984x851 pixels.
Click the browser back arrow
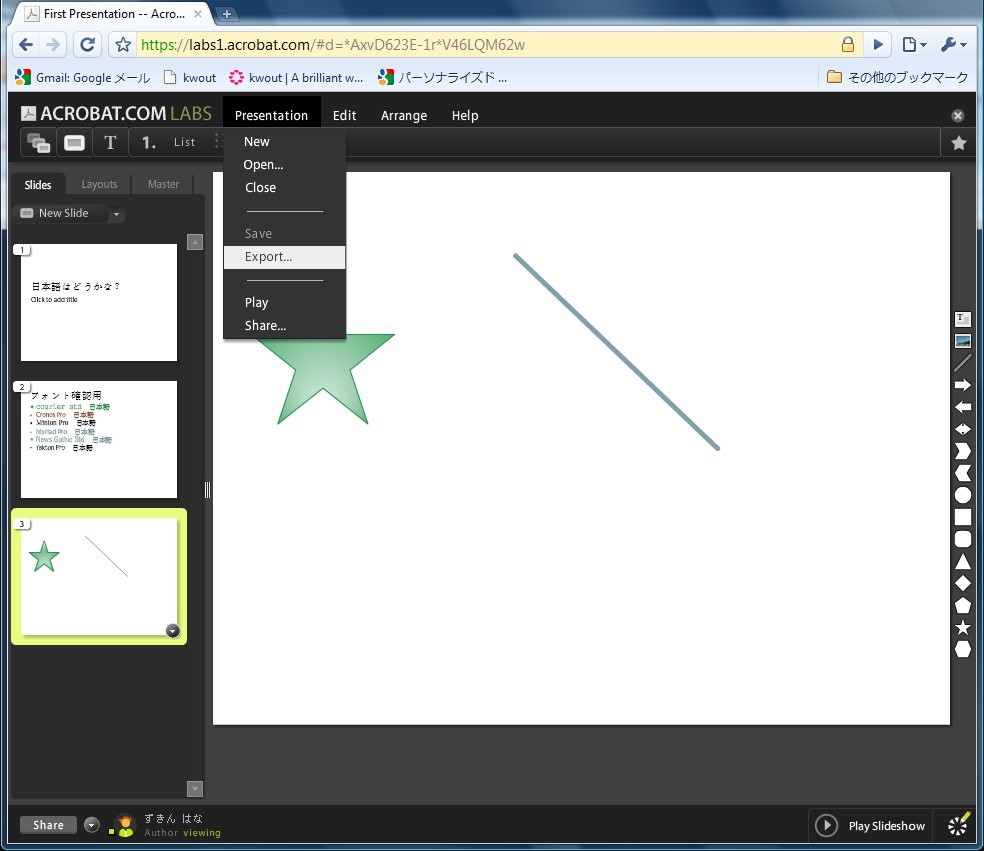26,45
